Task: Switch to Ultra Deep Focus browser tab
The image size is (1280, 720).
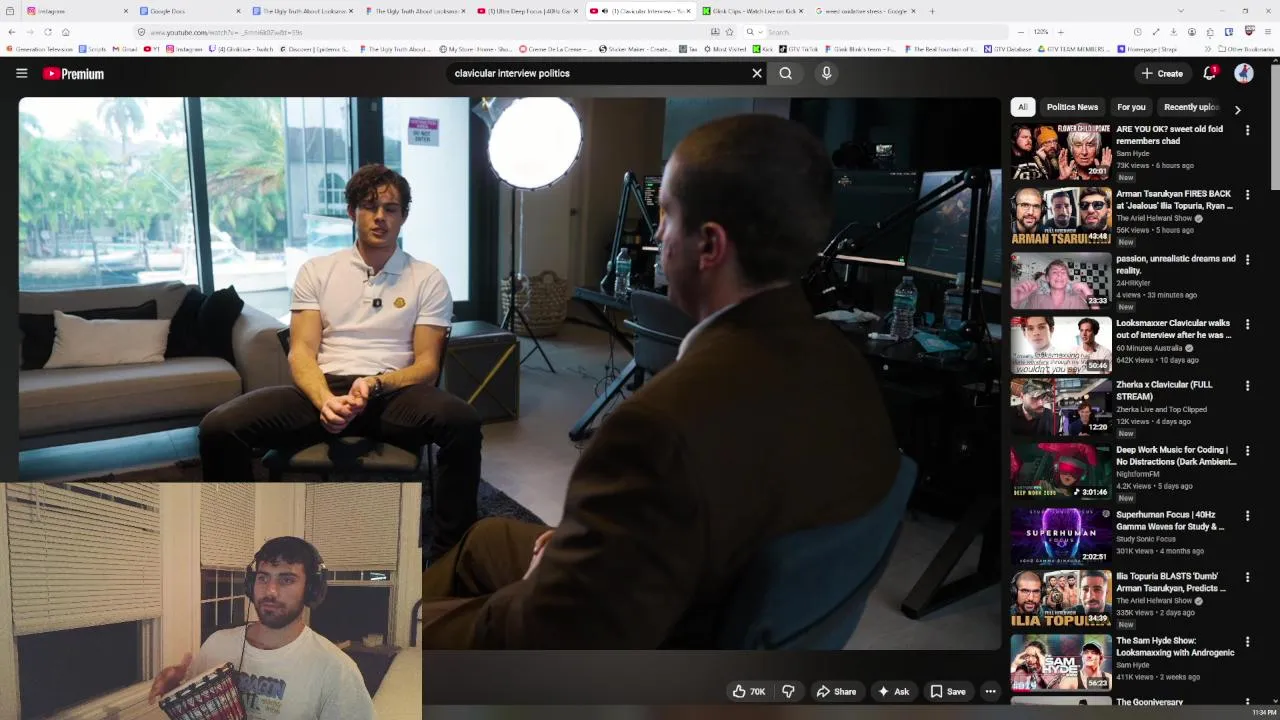Action: click(x=527, y=11)
